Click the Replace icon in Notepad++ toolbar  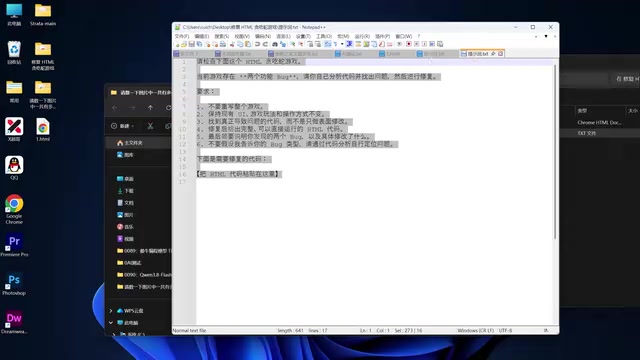(283, 44)
